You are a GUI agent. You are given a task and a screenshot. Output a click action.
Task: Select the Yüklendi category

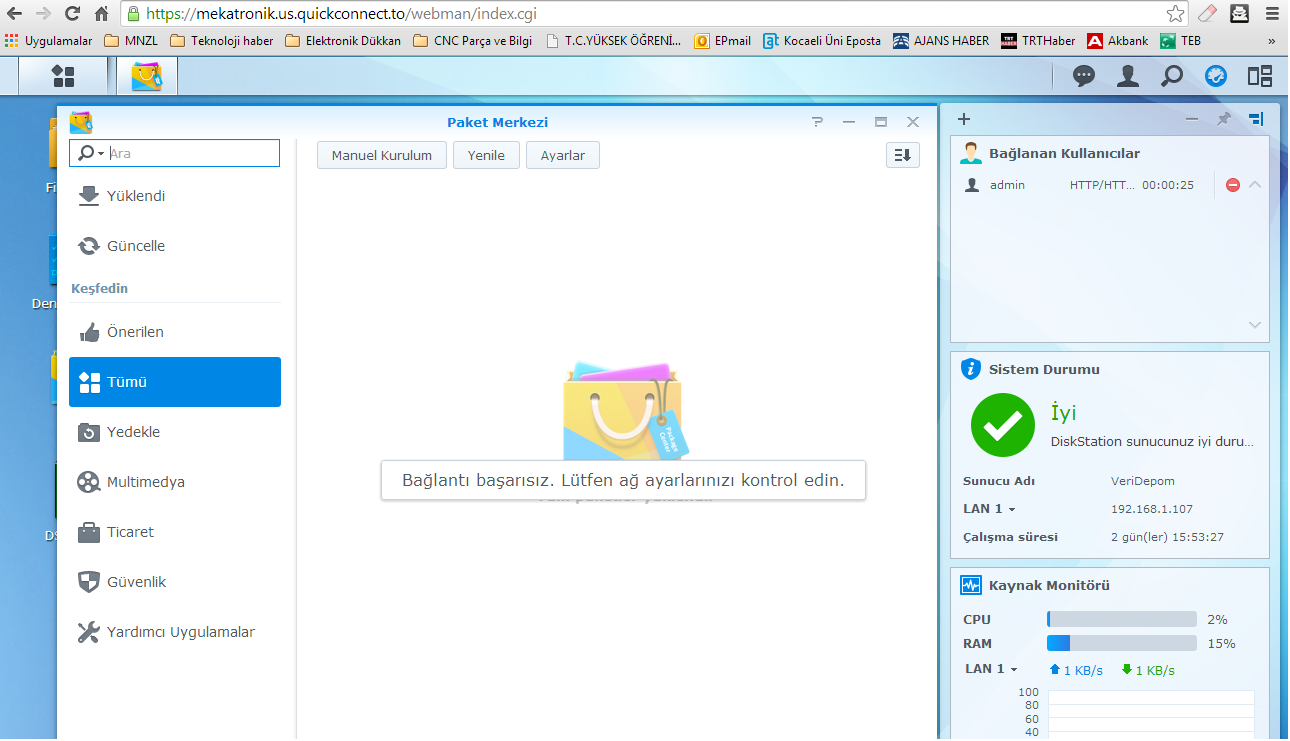(136, 196)
